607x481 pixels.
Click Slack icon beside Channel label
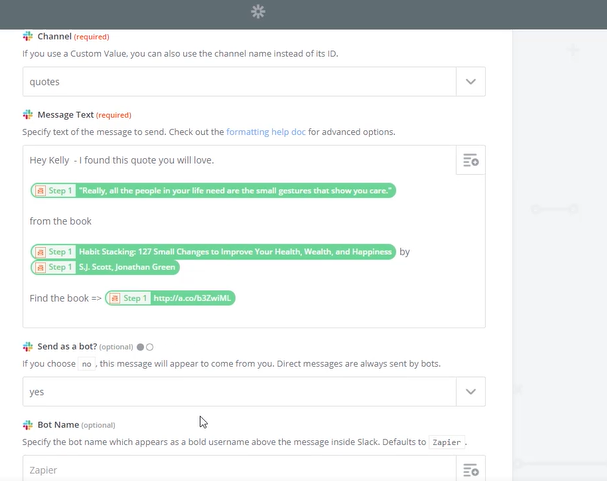28,36
